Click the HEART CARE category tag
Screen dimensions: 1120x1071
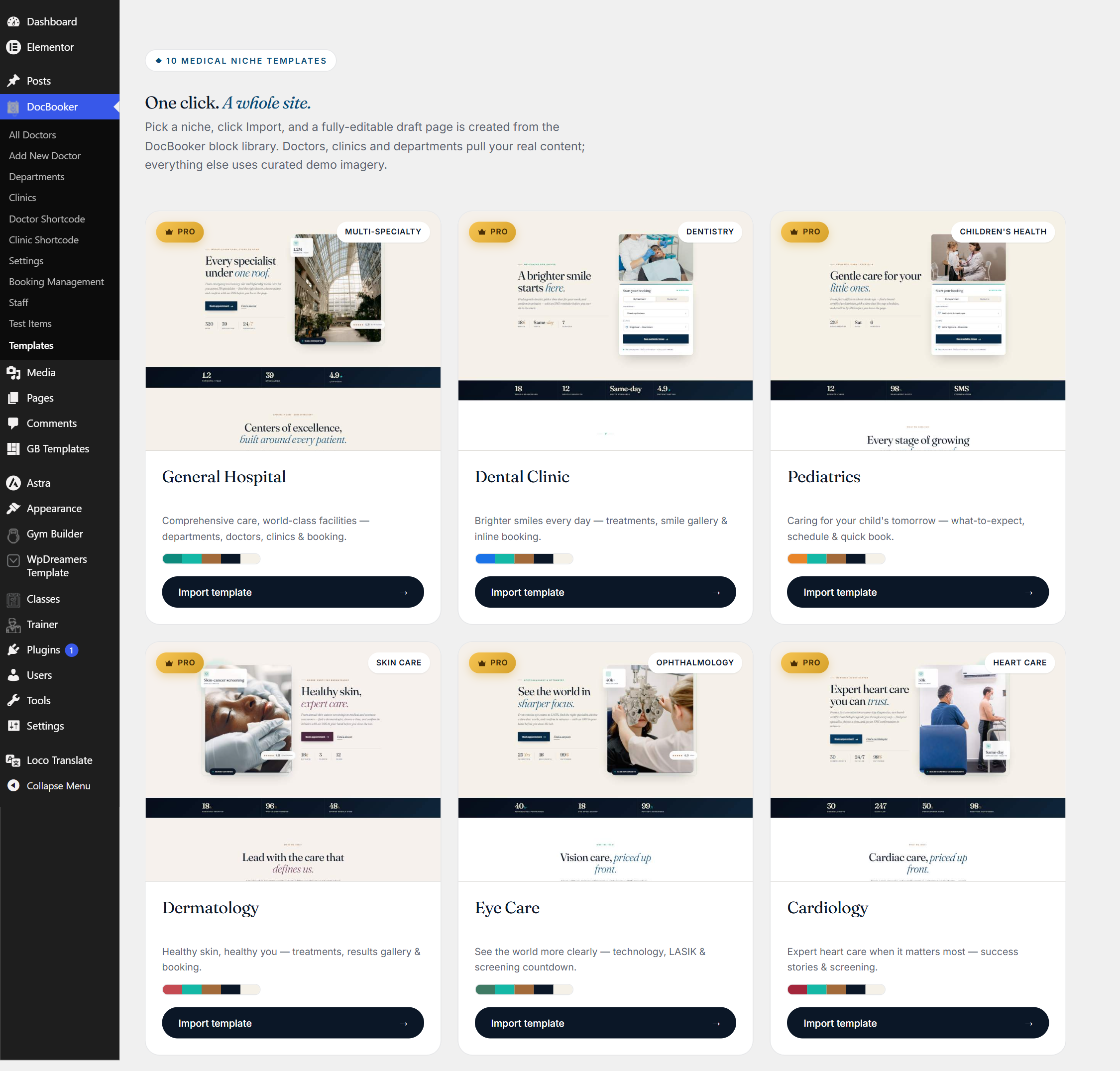point(1019,663)
